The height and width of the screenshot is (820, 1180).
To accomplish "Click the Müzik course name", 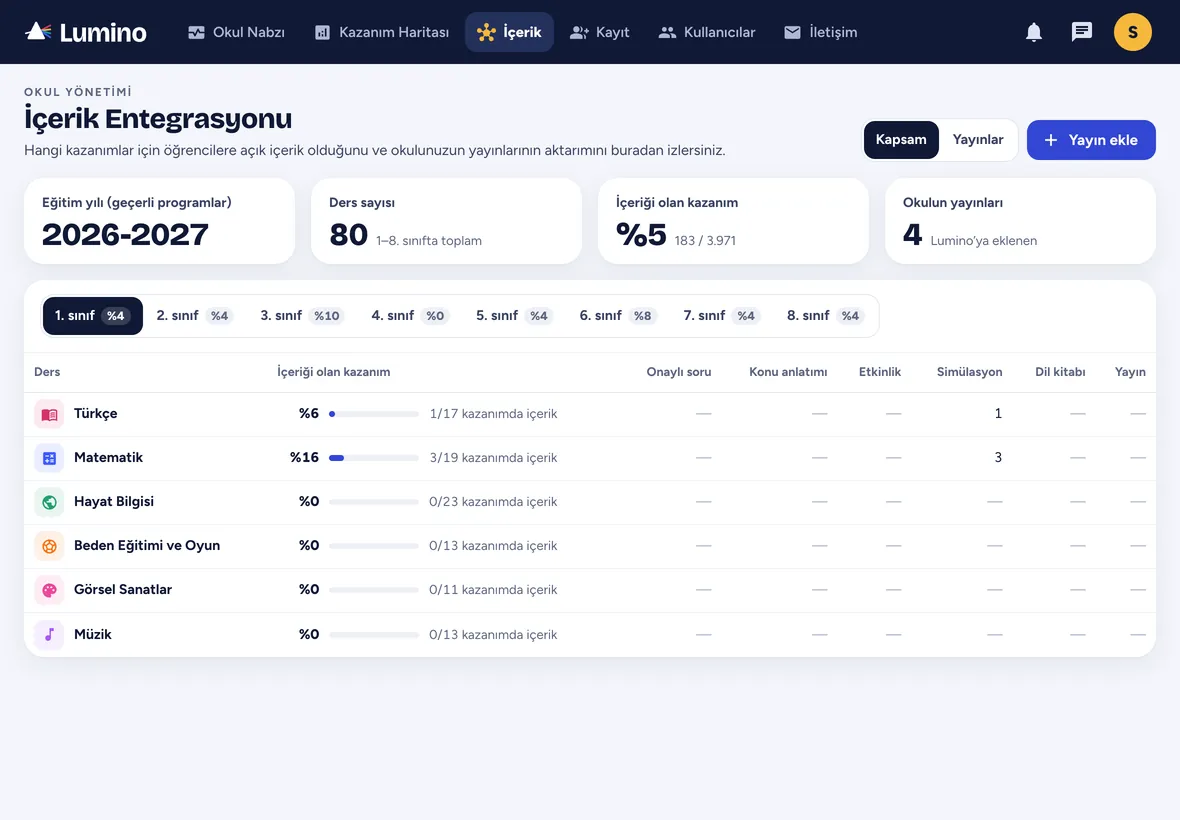I will click(93, 634).
